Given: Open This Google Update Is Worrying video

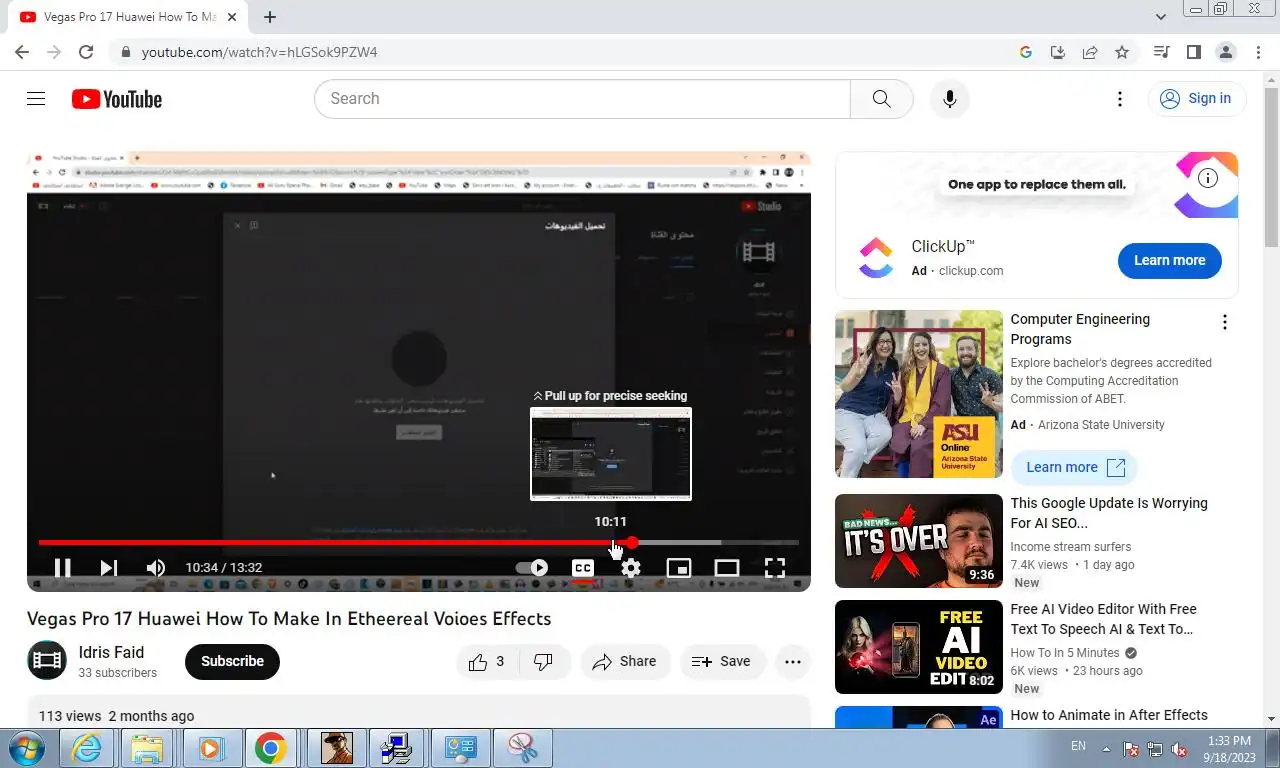Looking at the screenshot, I should coord(1109,513).
